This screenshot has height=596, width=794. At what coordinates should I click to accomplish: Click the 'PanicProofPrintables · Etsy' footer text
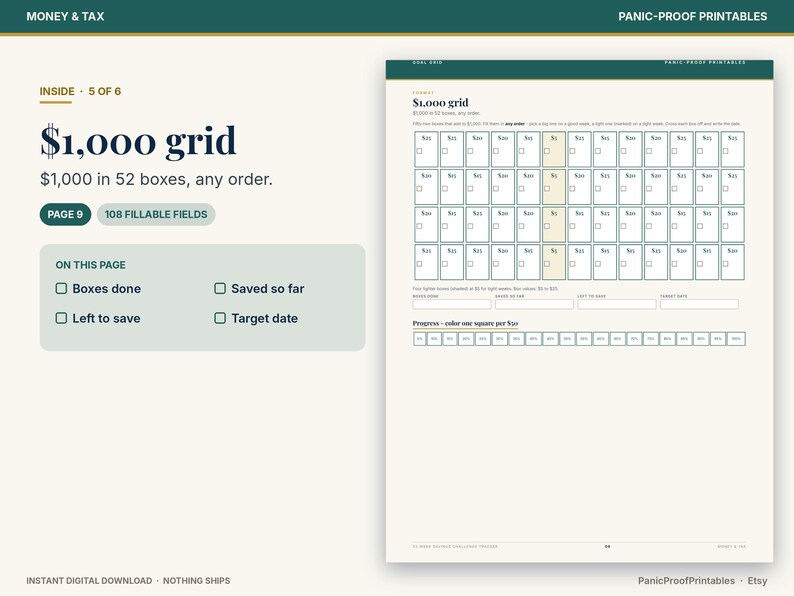click(702, 581)
